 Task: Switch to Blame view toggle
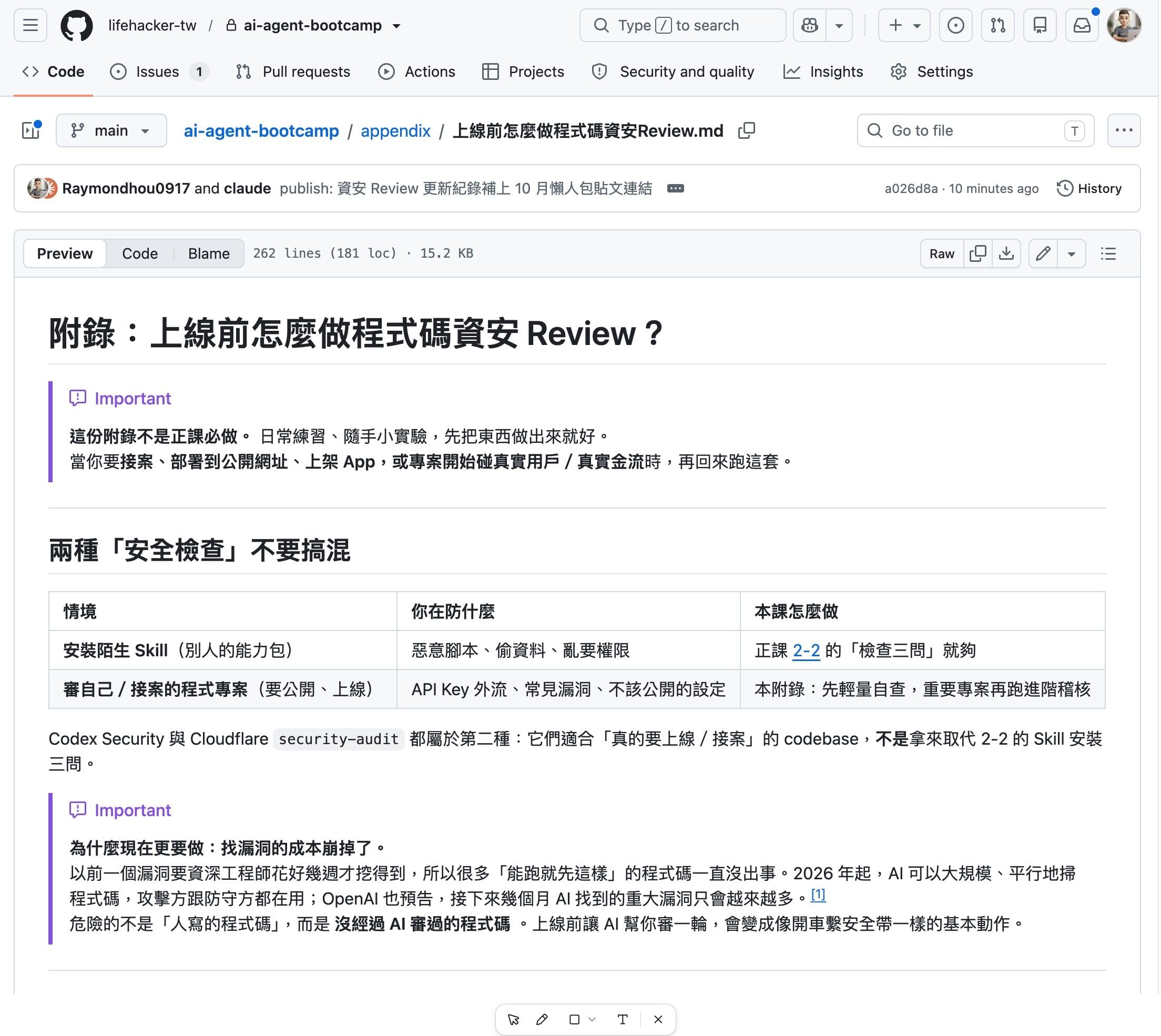coord(209,253)
